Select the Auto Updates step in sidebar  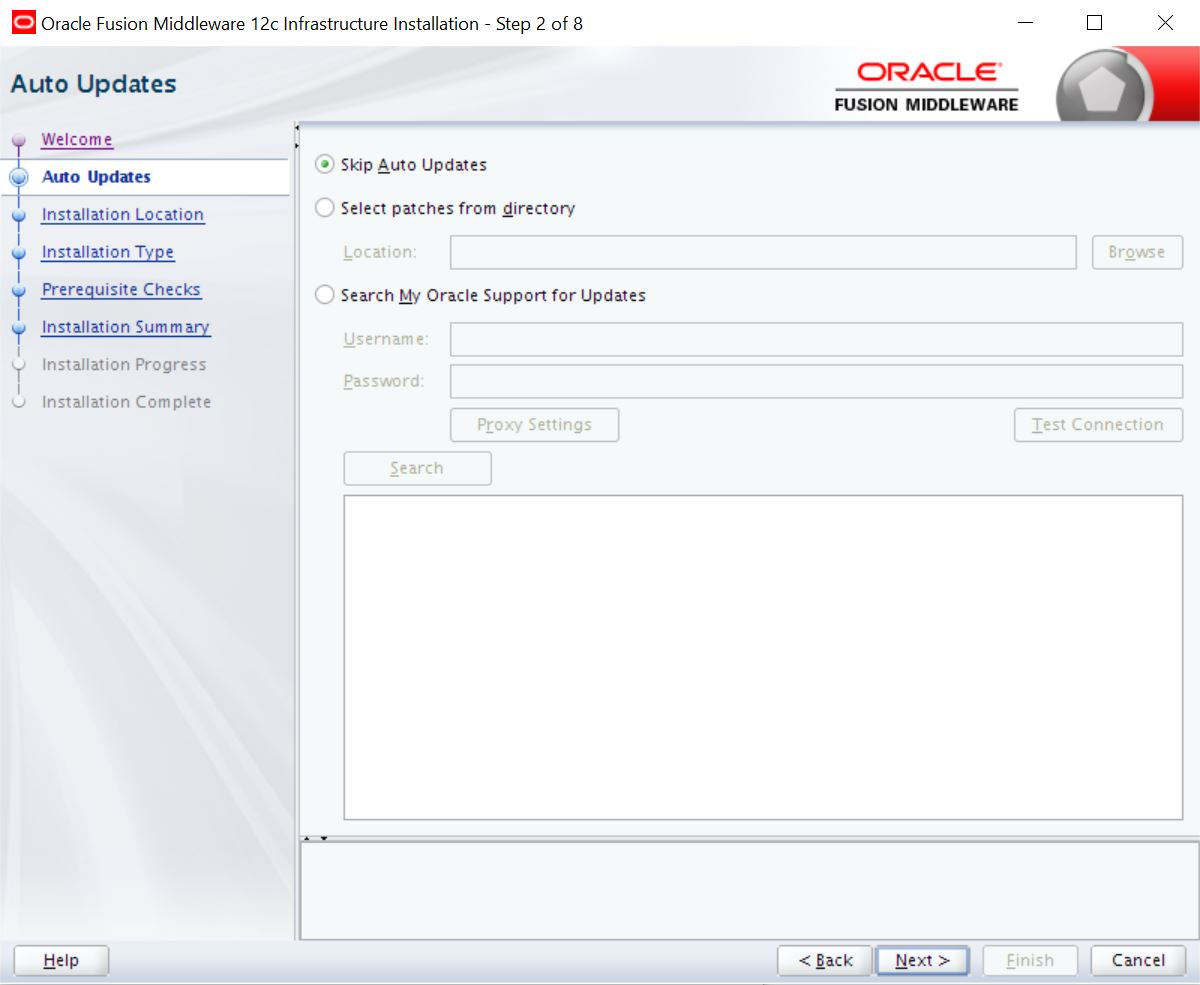(96, 177)
